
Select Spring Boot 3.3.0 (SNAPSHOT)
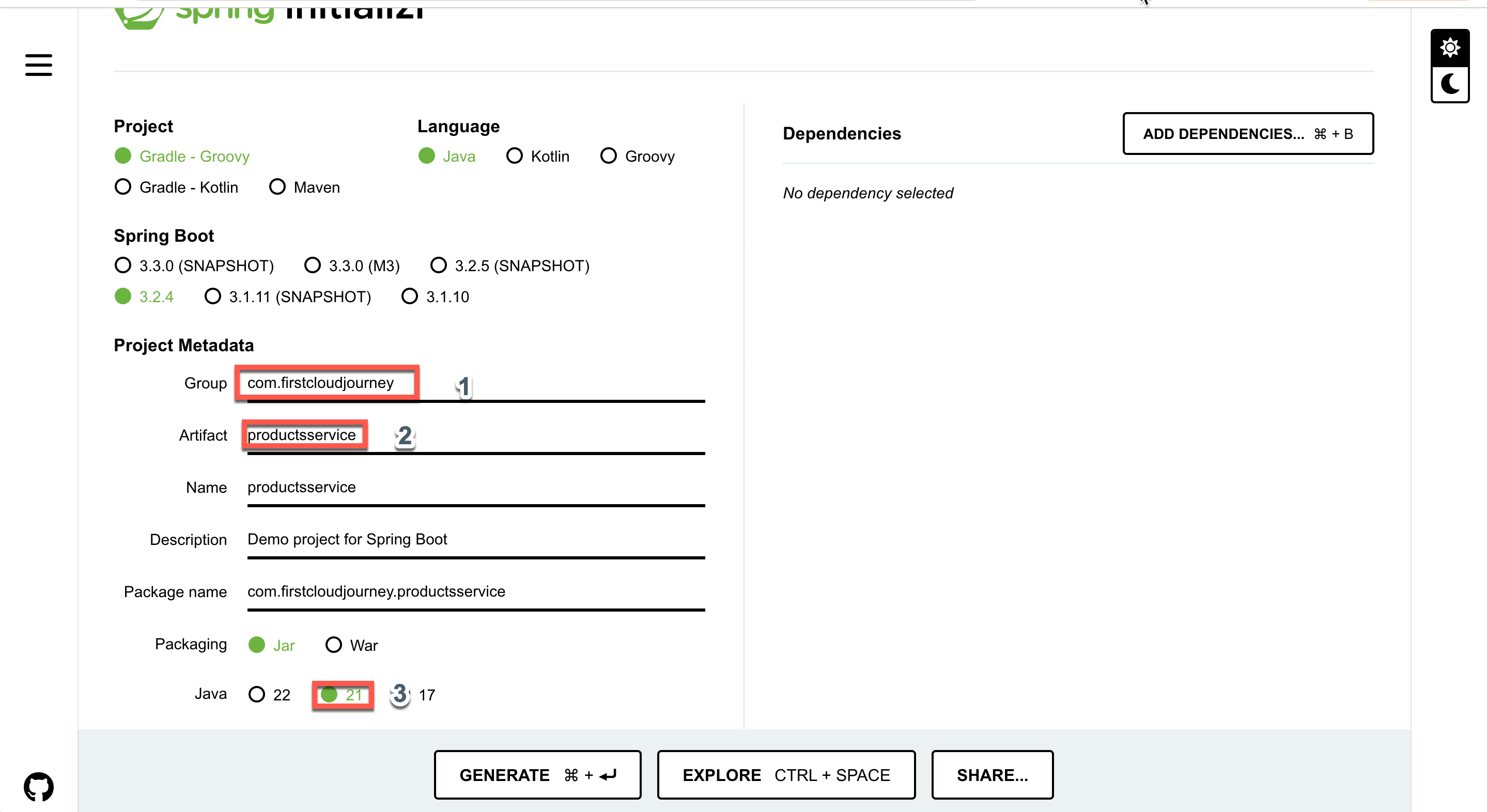pos(194,266)
